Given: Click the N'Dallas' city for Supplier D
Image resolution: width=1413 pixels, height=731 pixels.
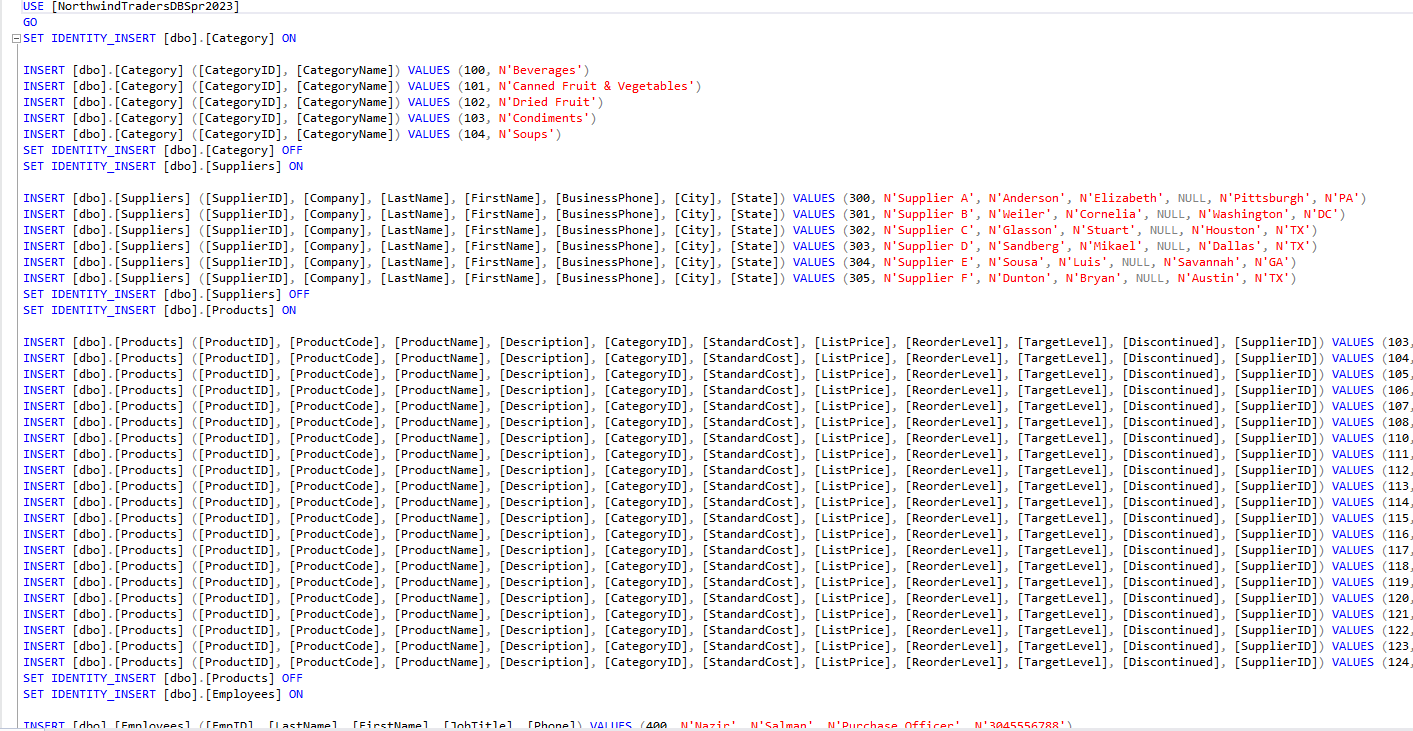Looking at the screenshot, I should pos(1232,245).
